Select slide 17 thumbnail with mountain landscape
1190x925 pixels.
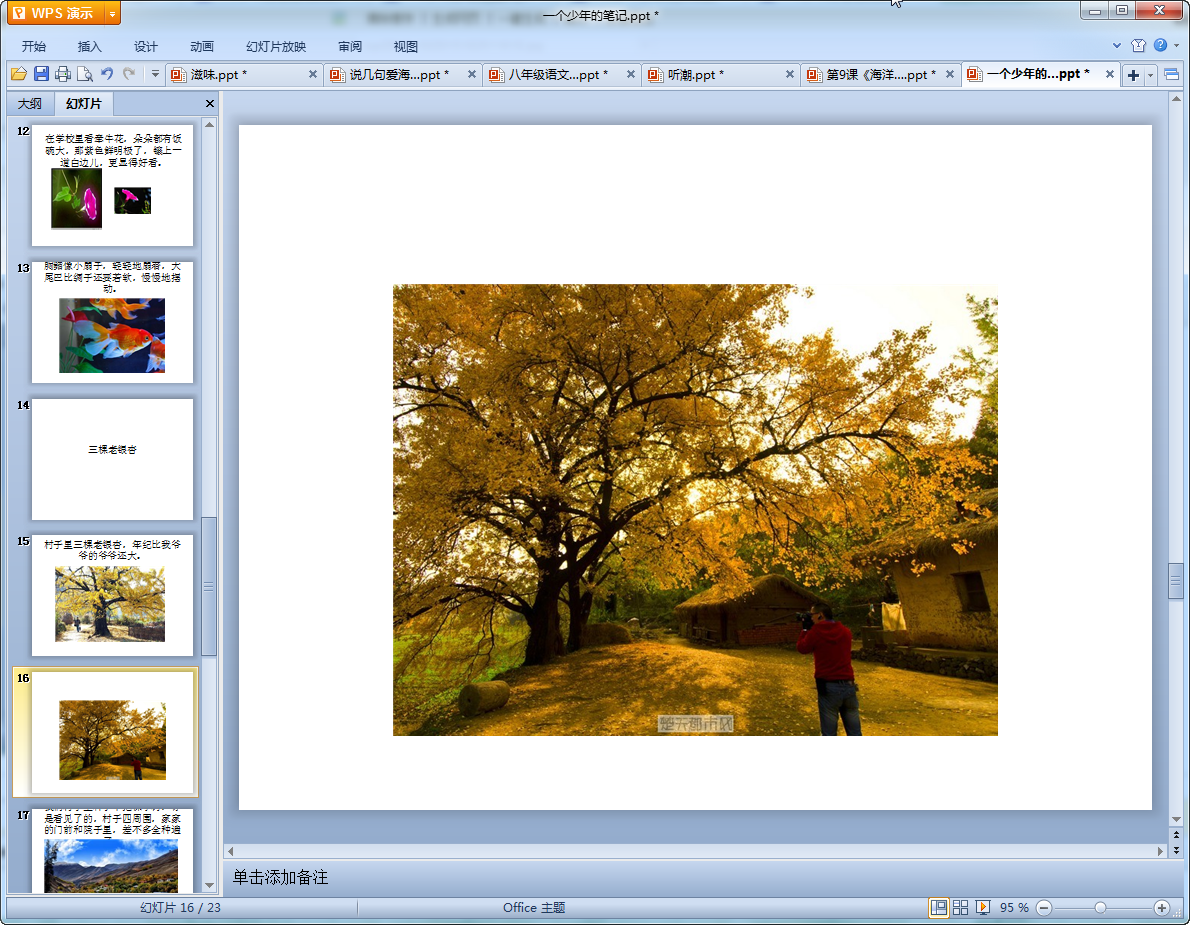click(x=112, y=851)
